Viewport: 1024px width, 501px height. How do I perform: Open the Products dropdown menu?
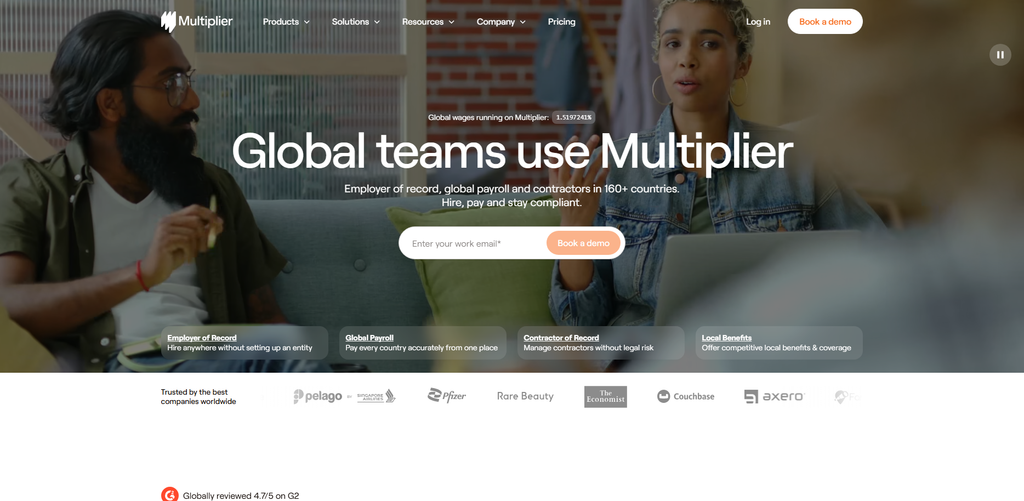(x=286, y=22)
